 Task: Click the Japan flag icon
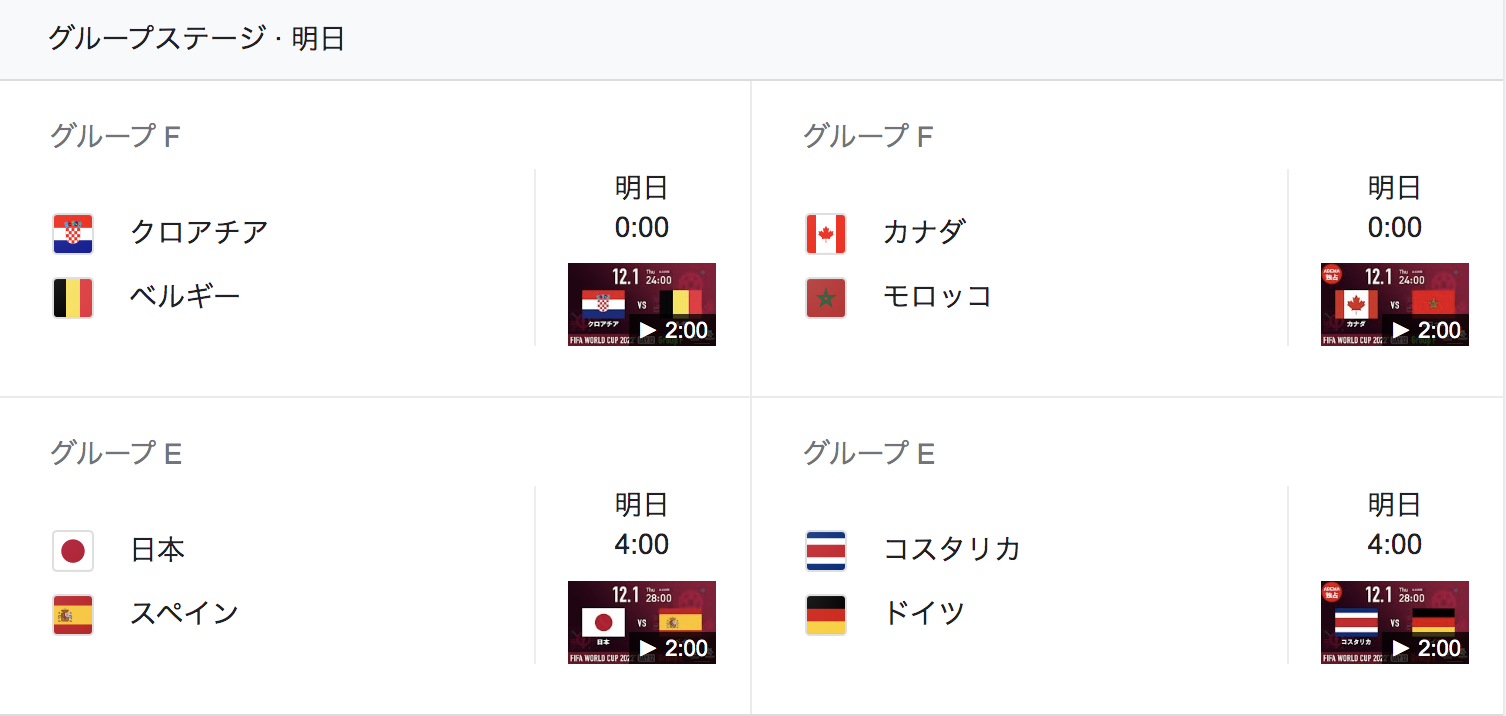click(73, 551)
